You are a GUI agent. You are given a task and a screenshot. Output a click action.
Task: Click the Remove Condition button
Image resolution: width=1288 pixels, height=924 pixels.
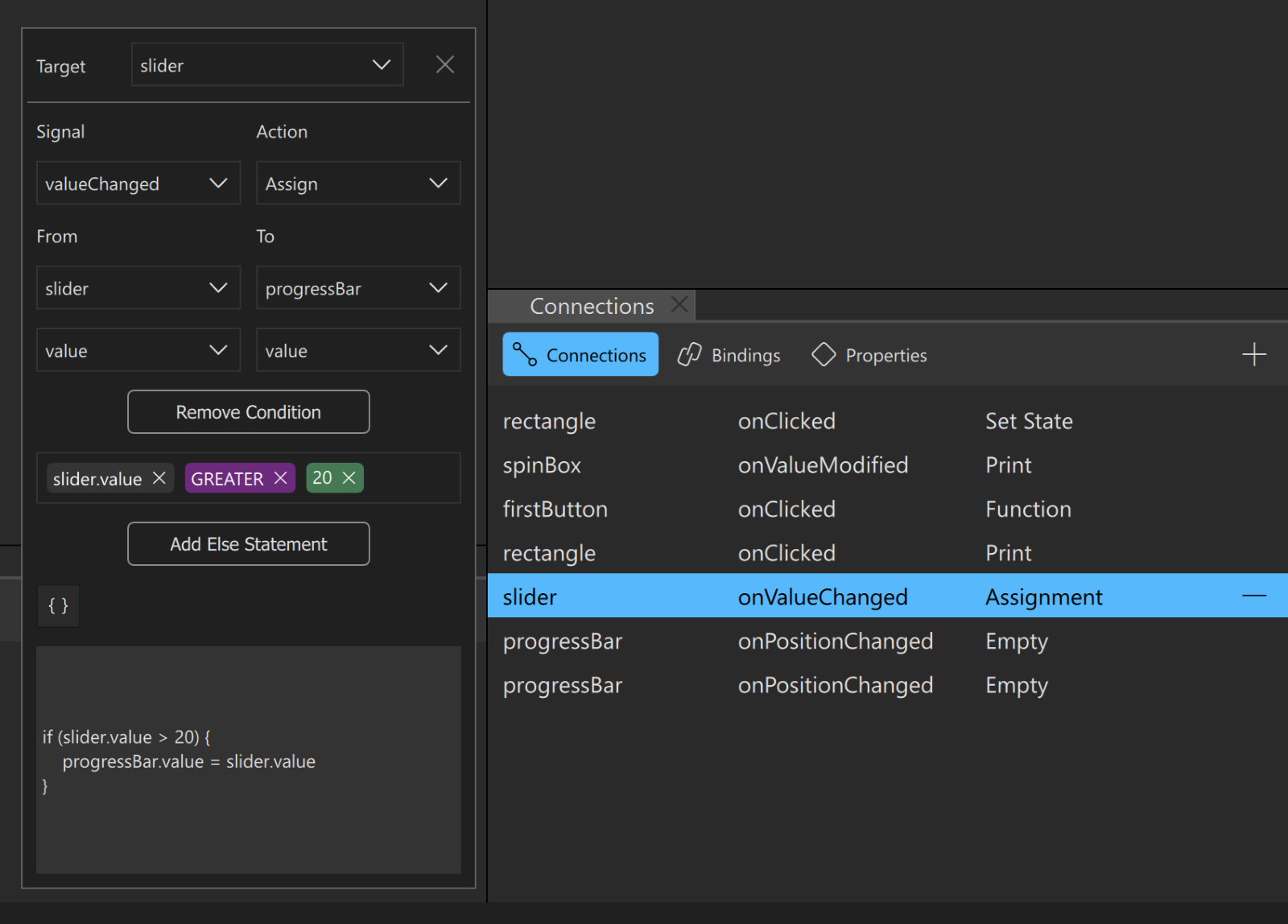[248, 412]
